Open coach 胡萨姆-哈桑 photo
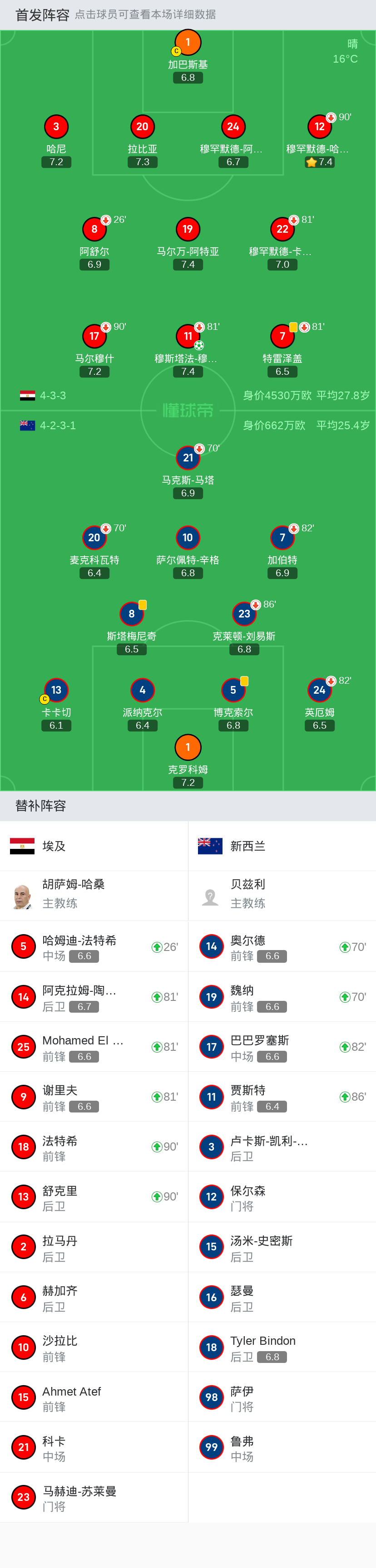The image size is (376, 1568). click(x=23, y=896)
